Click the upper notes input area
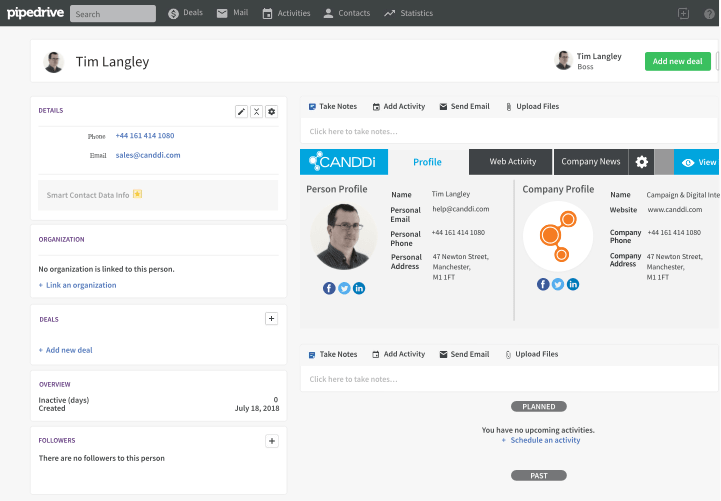 (509, 131)
